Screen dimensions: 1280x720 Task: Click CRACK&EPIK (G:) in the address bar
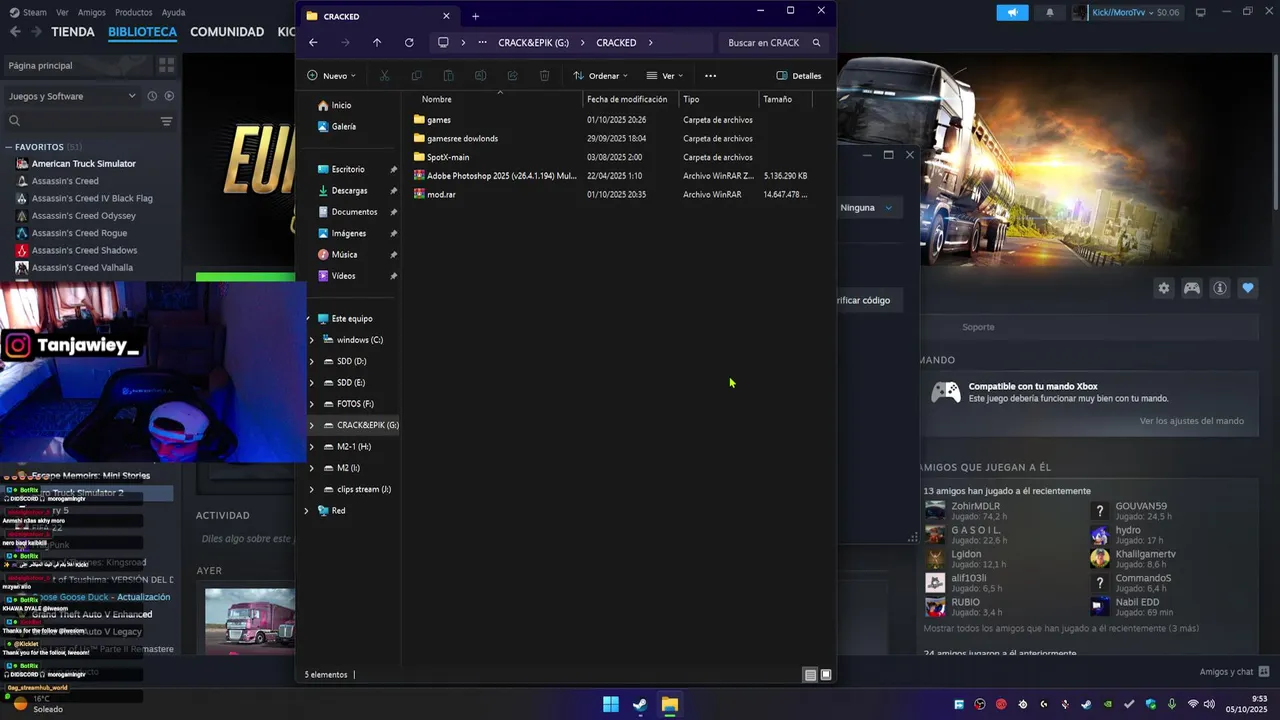coord(533,43)
